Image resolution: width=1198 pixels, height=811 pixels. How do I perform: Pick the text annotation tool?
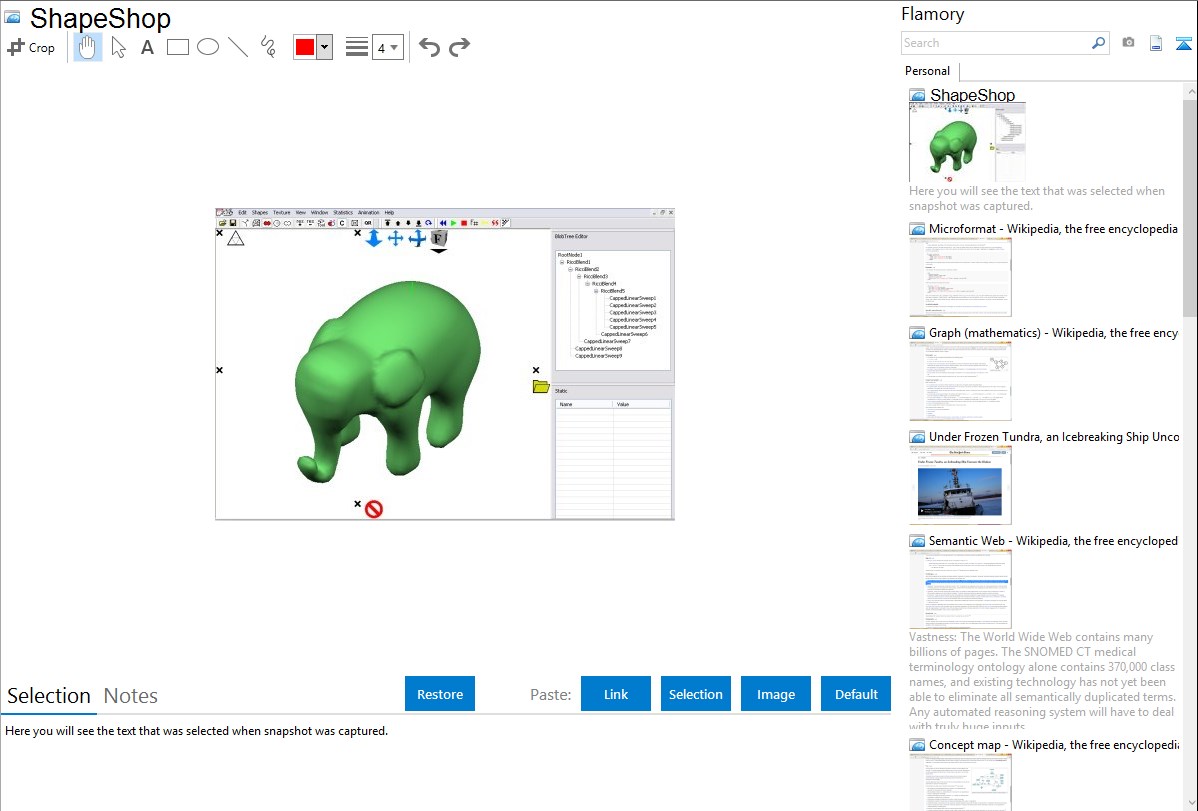click(x=147, y=47)
